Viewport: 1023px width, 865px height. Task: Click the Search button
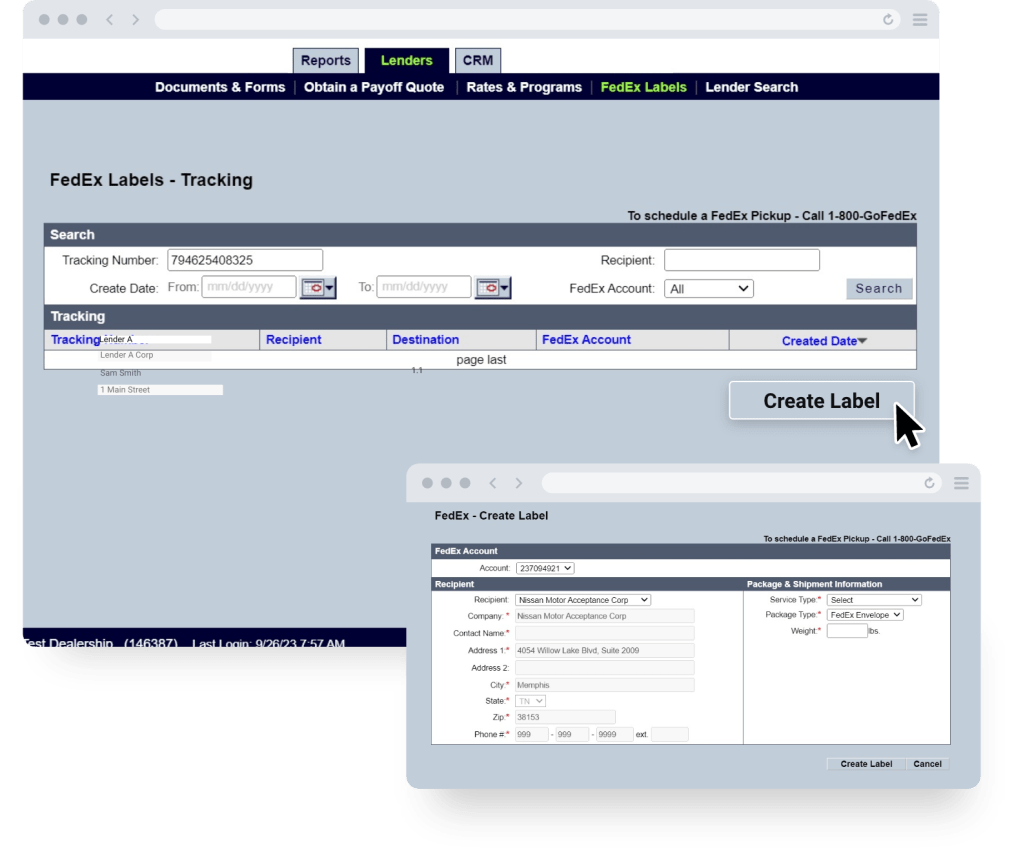[x=879, y=288]
